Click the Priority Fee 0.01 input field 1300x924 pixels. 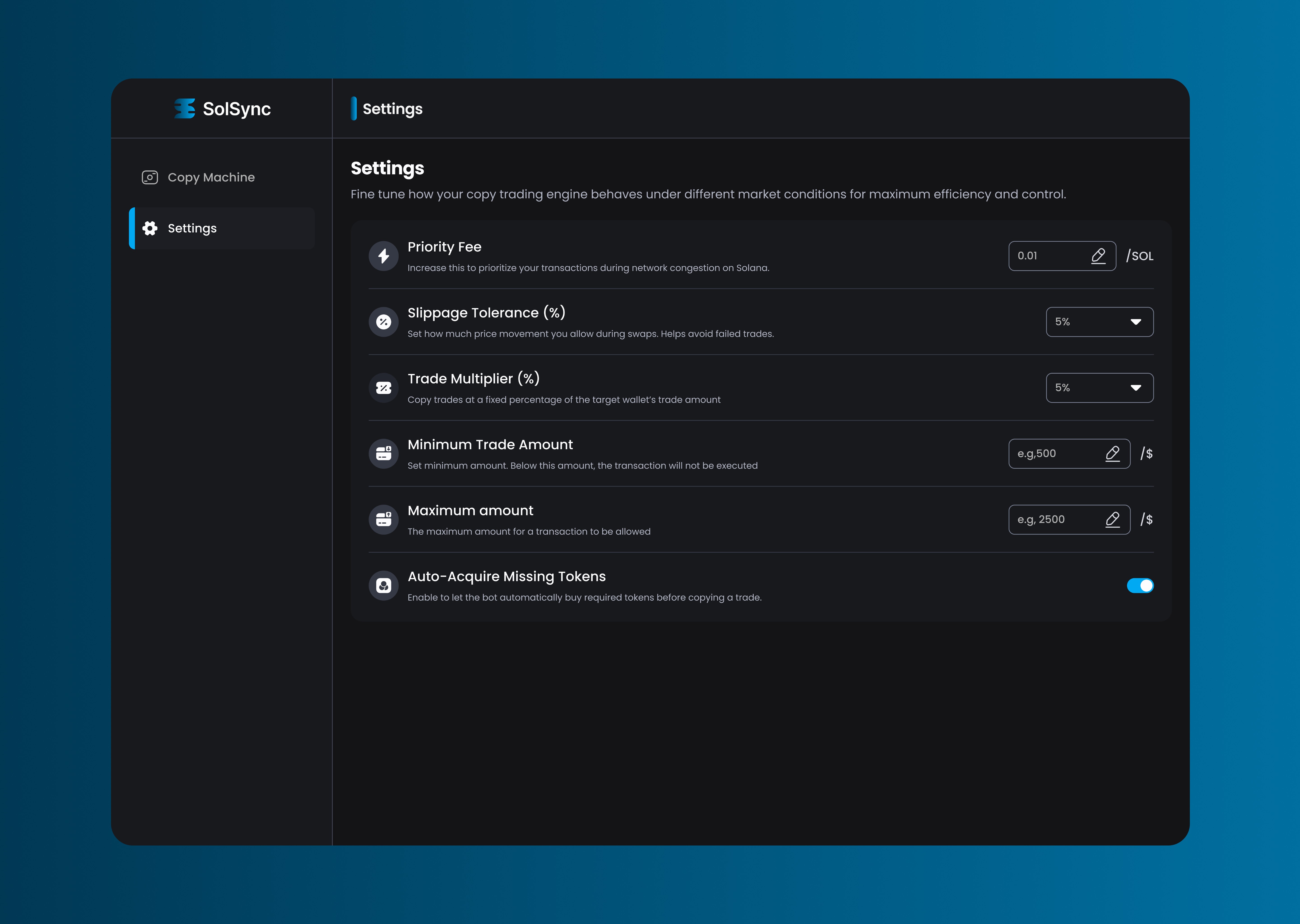[x=1062, y=256]
